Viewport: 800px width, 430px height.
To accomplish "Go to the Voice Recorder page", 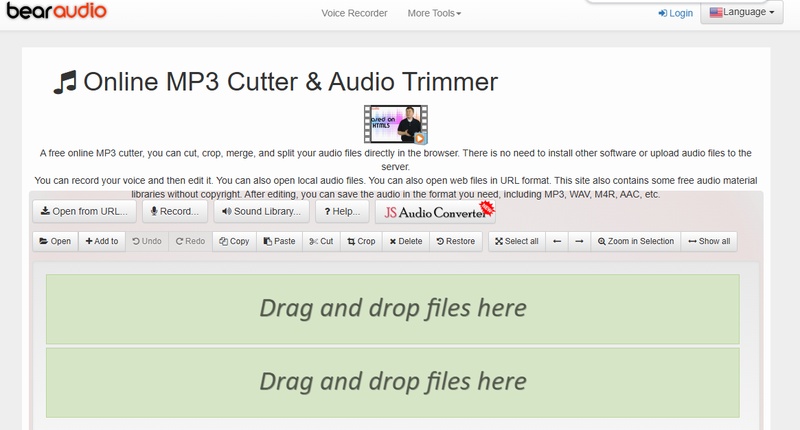I will [x=354, y=13].
